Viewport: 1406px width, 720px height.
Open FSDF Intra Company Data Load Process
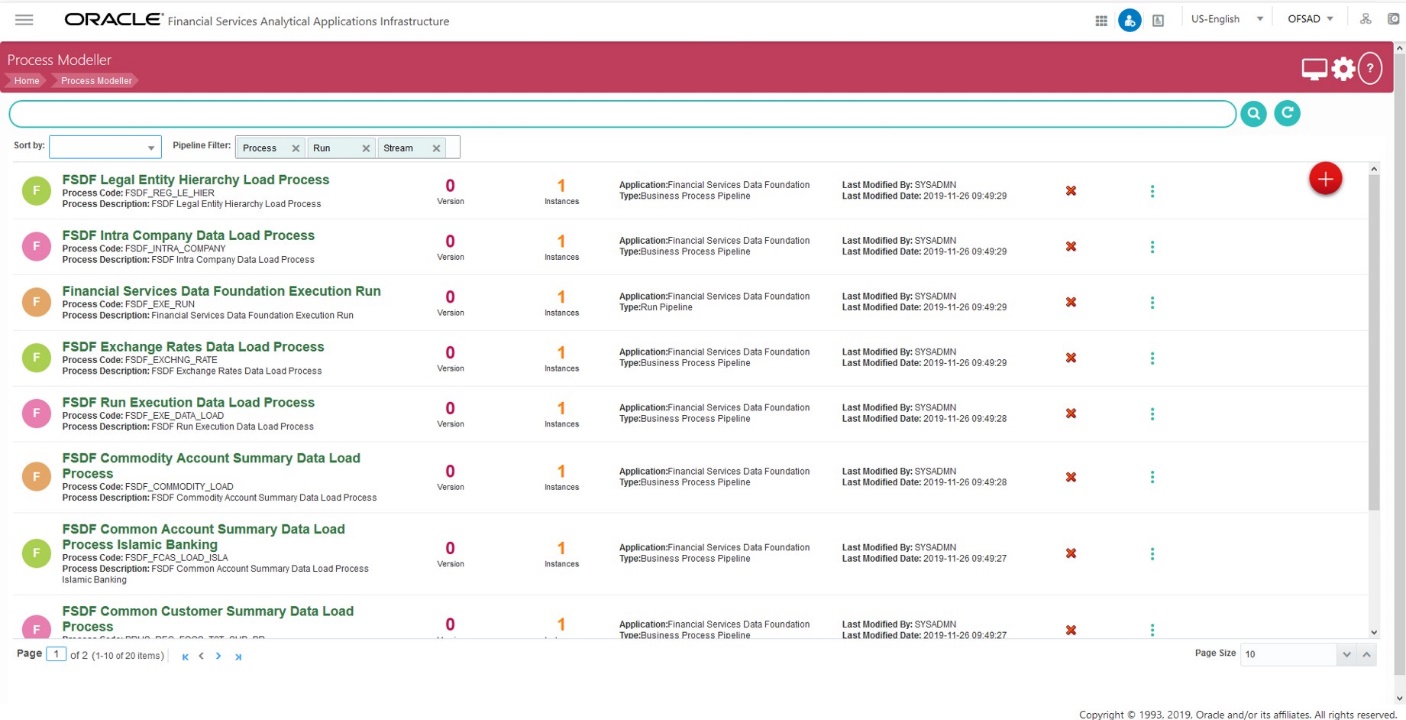point(188,235)
